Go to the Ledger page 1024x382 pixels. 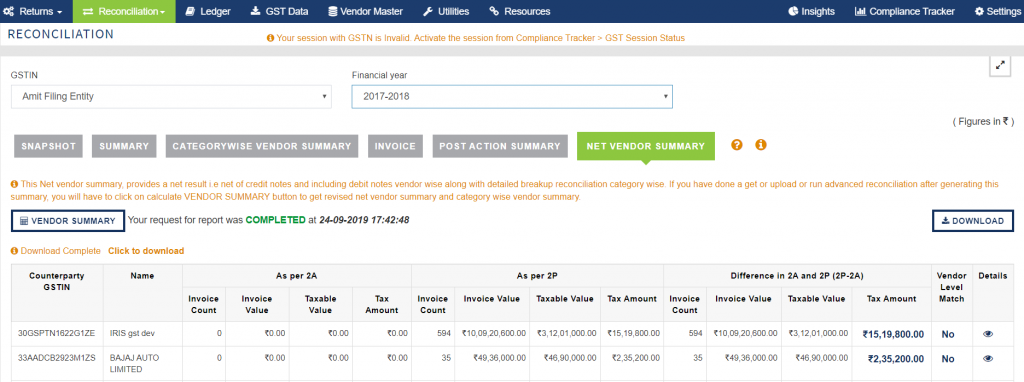click(x=208, y=11)
